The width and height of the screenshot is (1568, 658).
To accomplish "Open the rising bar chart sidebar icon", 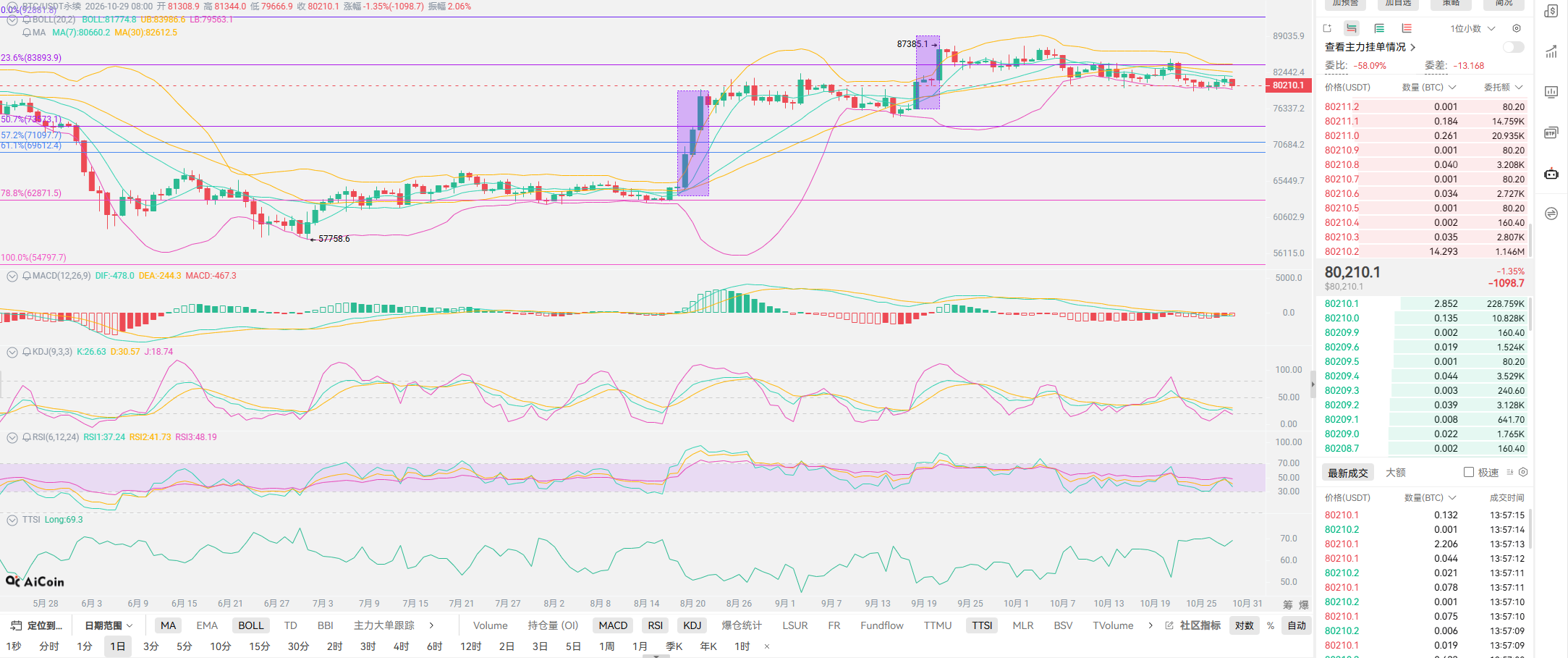I will click(x=1551, y=51).
